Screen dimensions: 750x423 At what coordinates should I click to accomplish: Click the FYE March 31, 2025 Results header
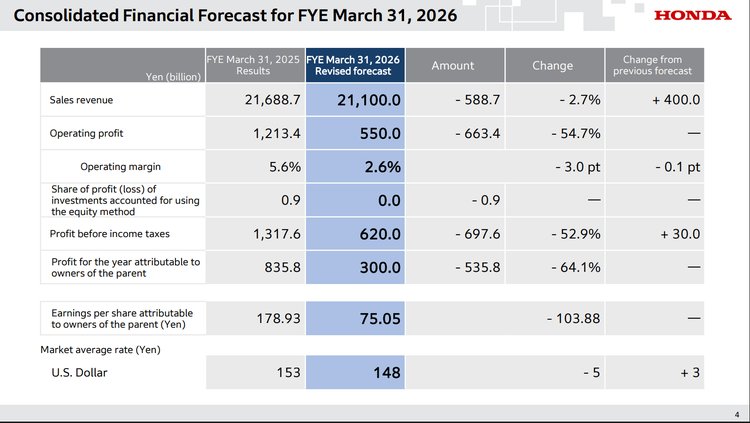[x=254, y=65]
